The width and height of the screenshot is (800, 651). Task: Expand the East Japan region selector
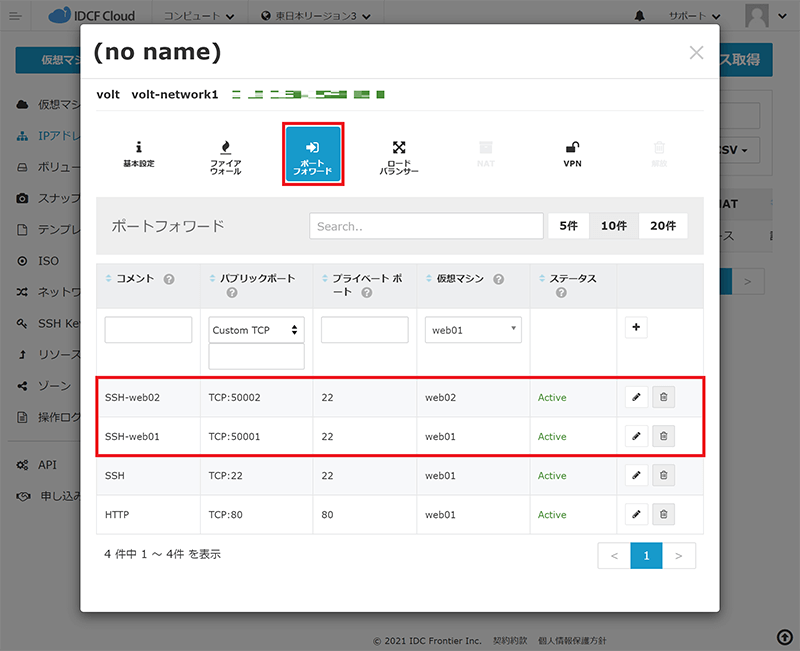tap(315, 16)
